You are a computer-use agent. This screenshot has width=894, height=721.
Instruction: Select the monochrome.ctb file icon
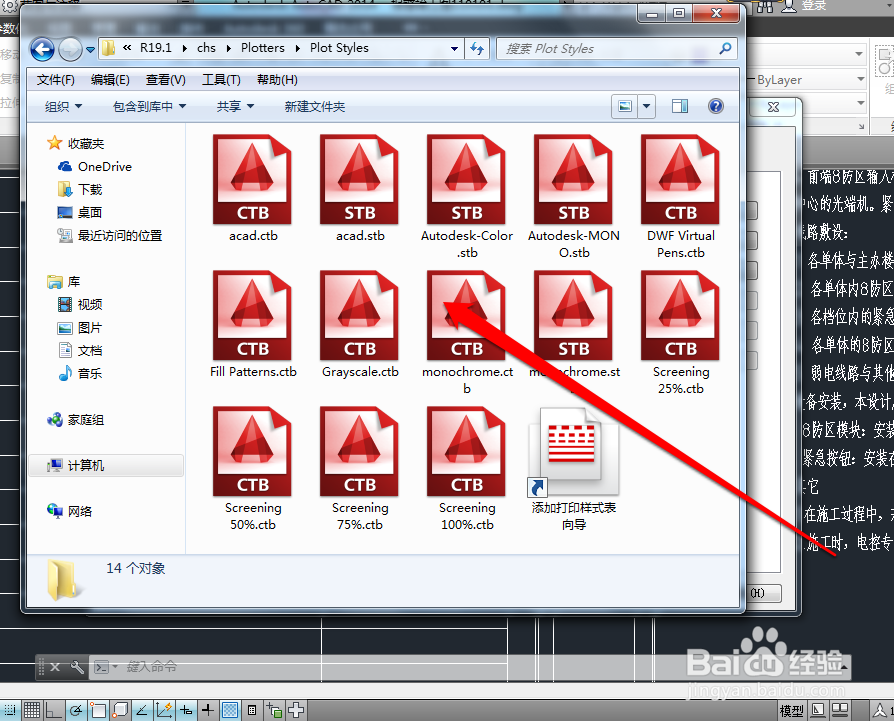pyautogui.click(x=466, y=315)
